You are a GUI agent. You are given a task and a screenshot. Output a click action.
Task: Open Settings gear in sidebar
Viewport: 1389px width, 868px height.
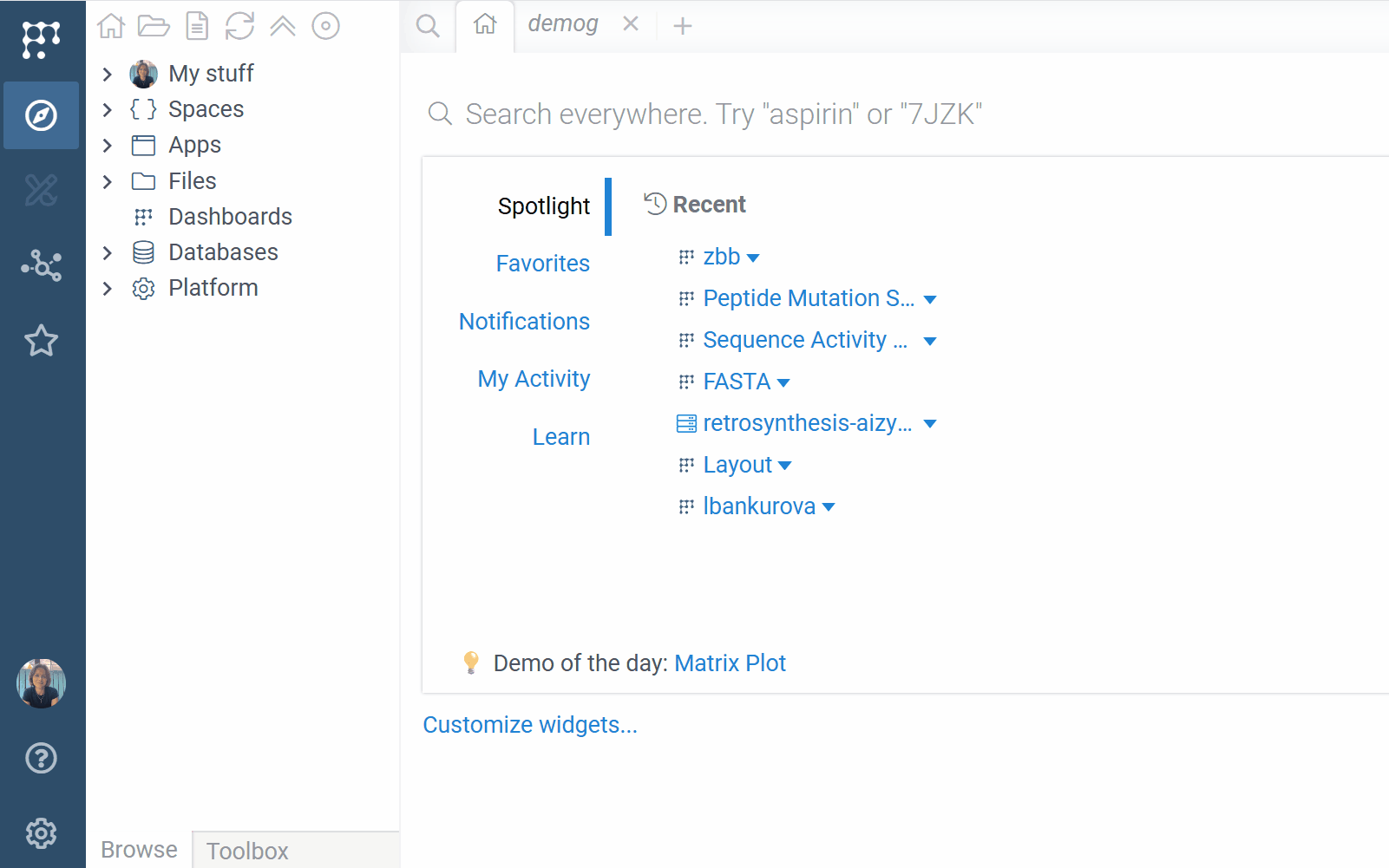pyautogui.click(x=41, y=833)
